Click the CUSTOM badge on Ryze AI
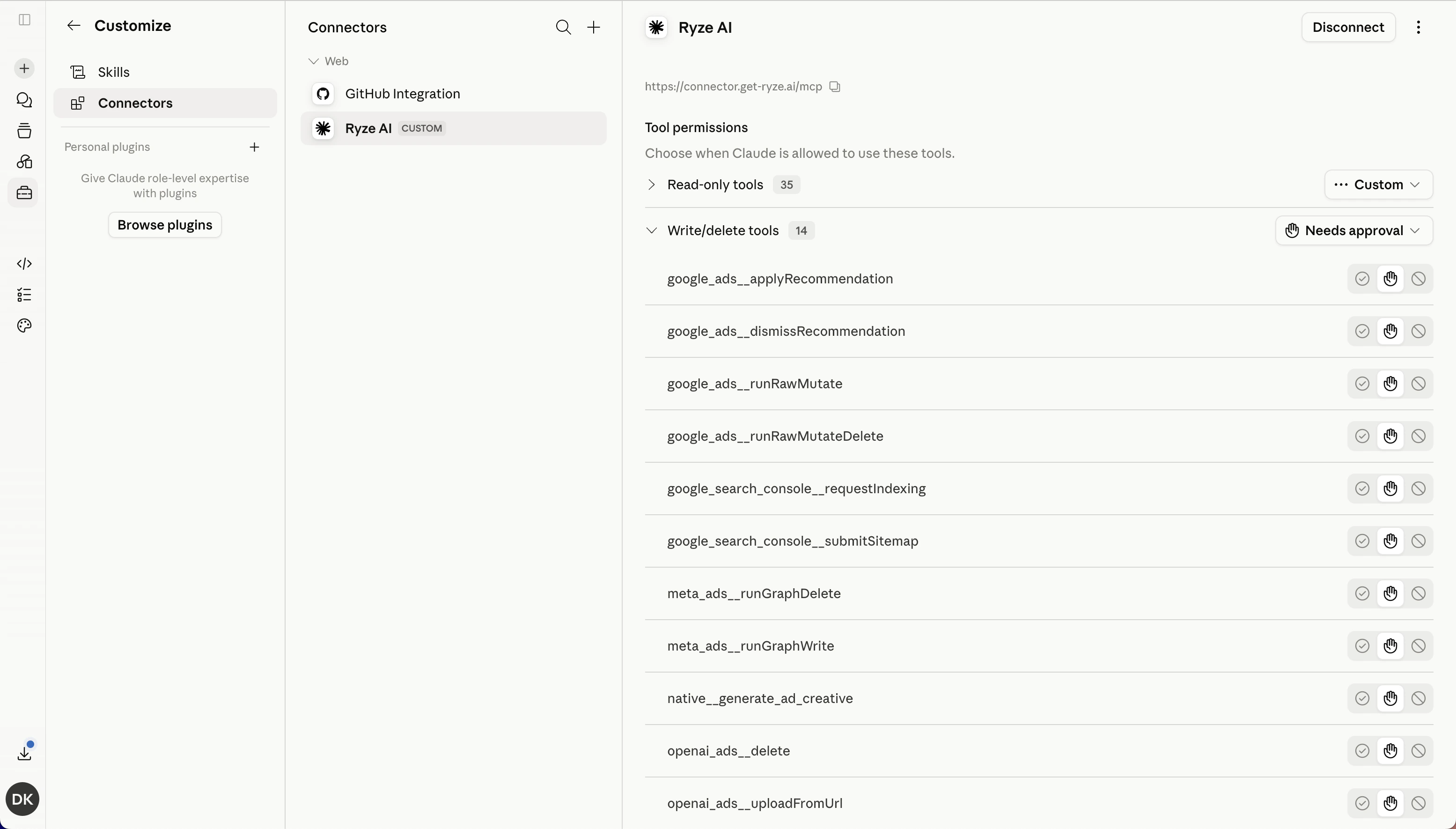The image size is (1456, 829). pyautogui.click(x=422, y=129)
